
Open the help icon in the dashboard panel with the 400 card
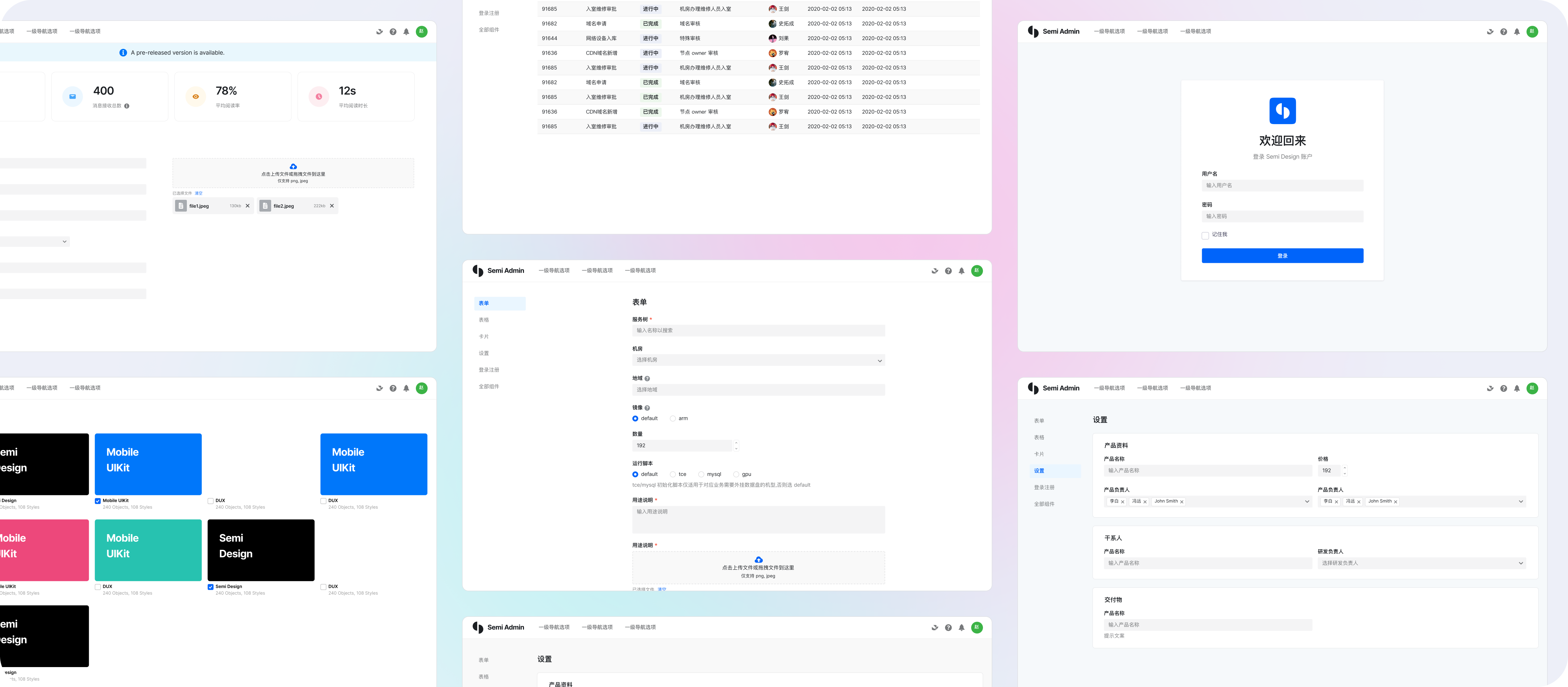393,32
